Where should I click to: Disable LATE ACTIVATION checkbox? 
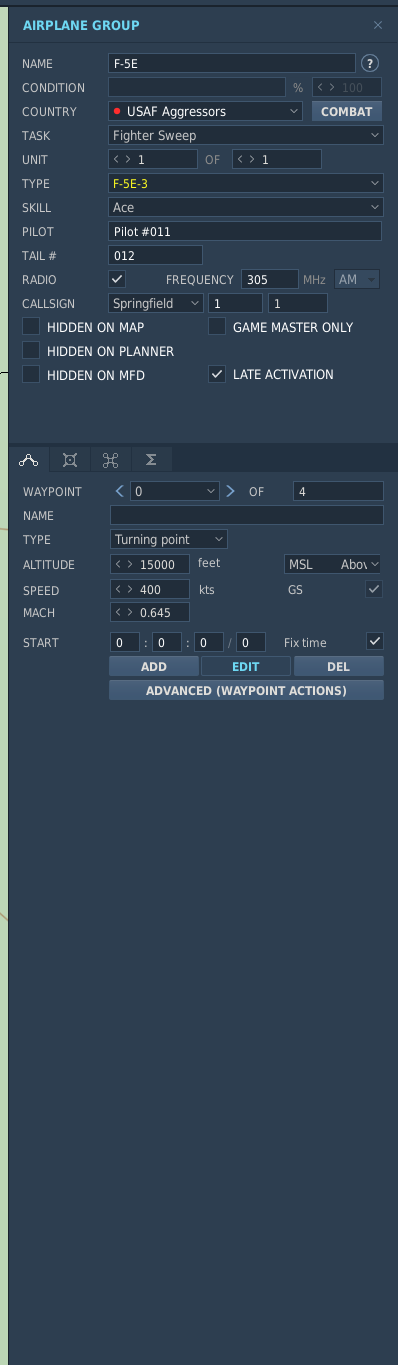[216, 374]
